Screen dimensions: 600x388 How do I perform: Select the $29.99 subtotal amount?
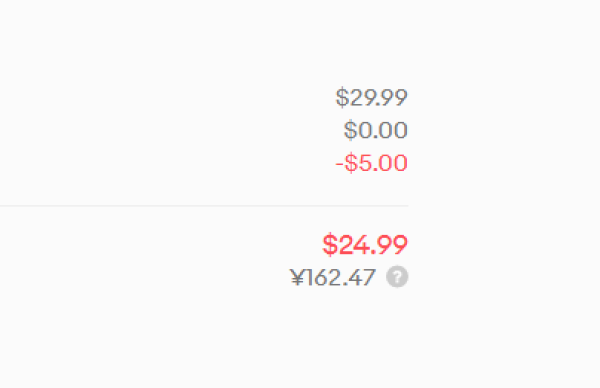371,98
